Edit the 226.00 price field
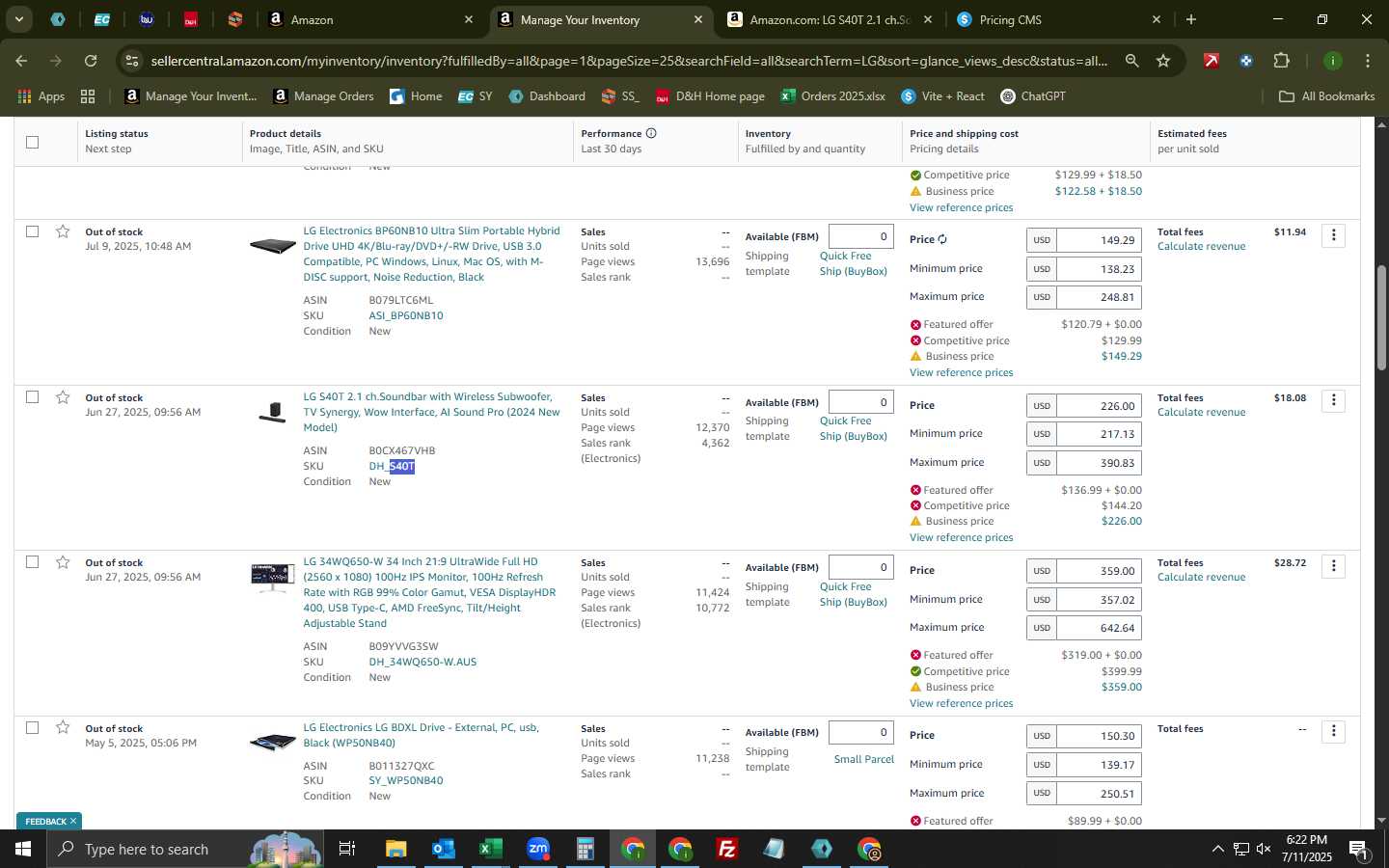Screen dimensions: 1389x868 (x=1099, y=406)
